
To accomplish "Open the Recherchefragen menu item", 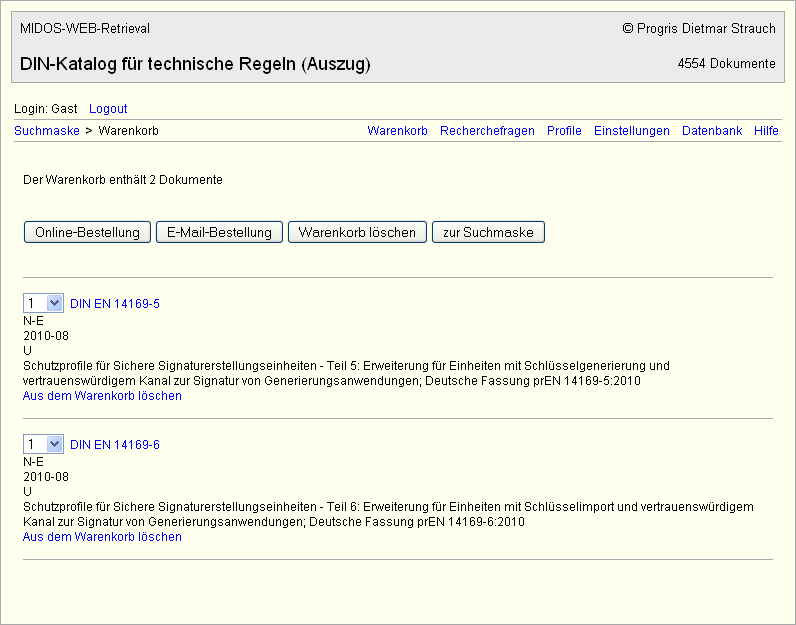I will (487, 131).
